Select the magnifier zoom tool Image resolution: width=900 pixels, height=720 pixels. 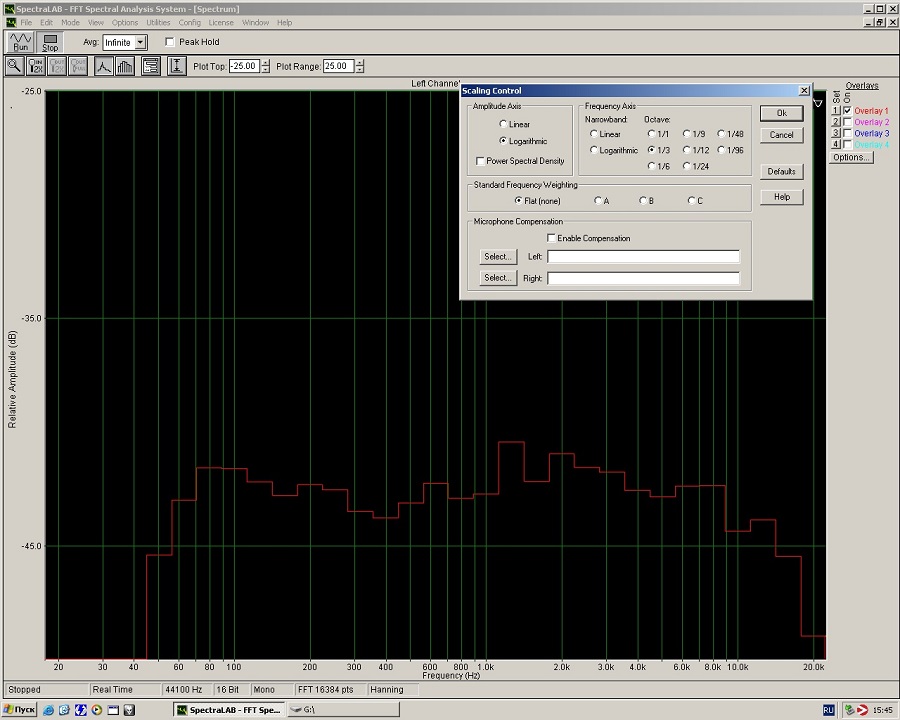click(x=14, y=66)
